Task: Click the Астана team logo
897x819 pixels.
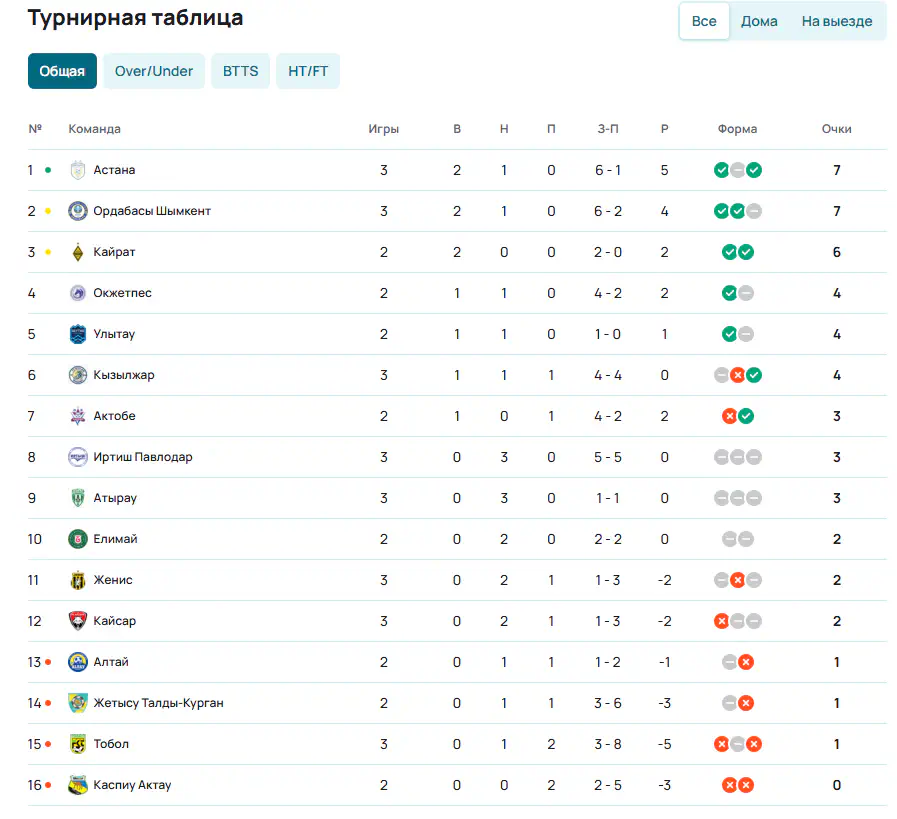Action: pyautogui.click(x=78, y=170)
